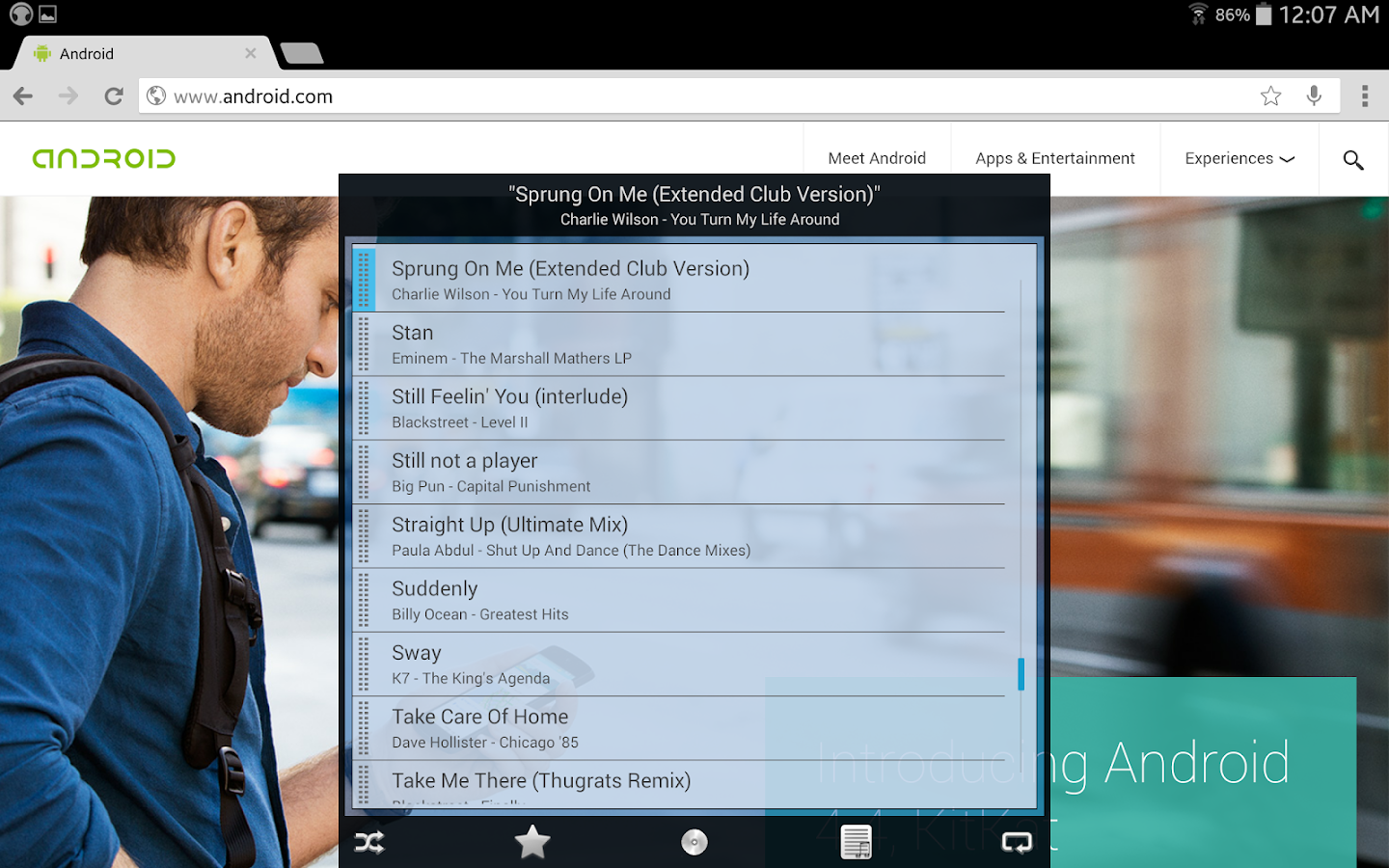Tap the Wi-Fi status icon

pyautogui.click(x=1198, y=14)
